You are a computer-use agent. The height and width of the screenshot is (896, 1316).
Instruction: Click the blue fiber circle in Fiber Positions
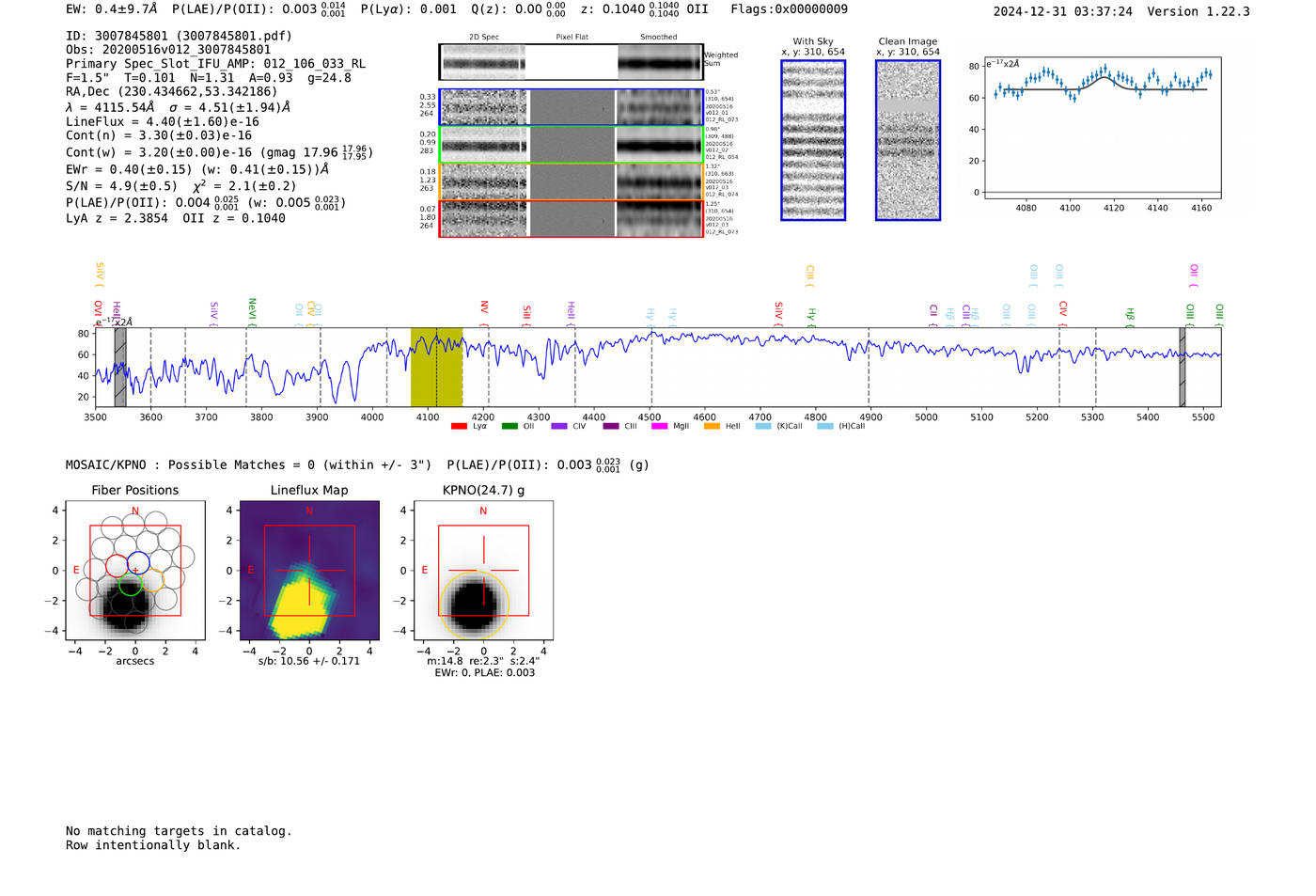click(x=138, y=563)
